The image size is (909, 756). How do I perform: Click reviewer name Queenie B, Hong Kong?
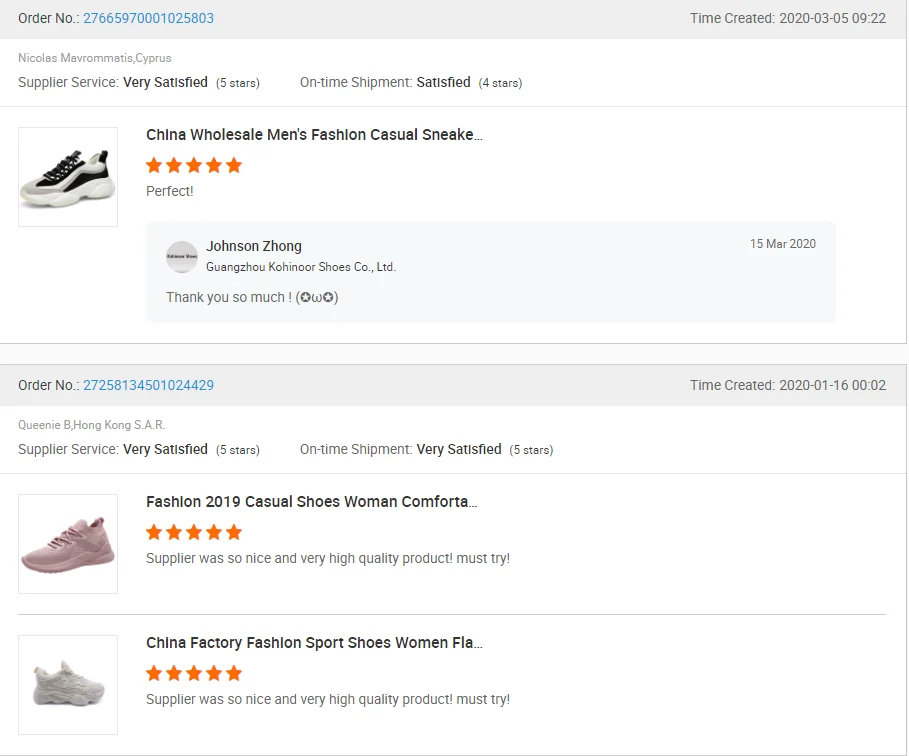pos(92,425)
